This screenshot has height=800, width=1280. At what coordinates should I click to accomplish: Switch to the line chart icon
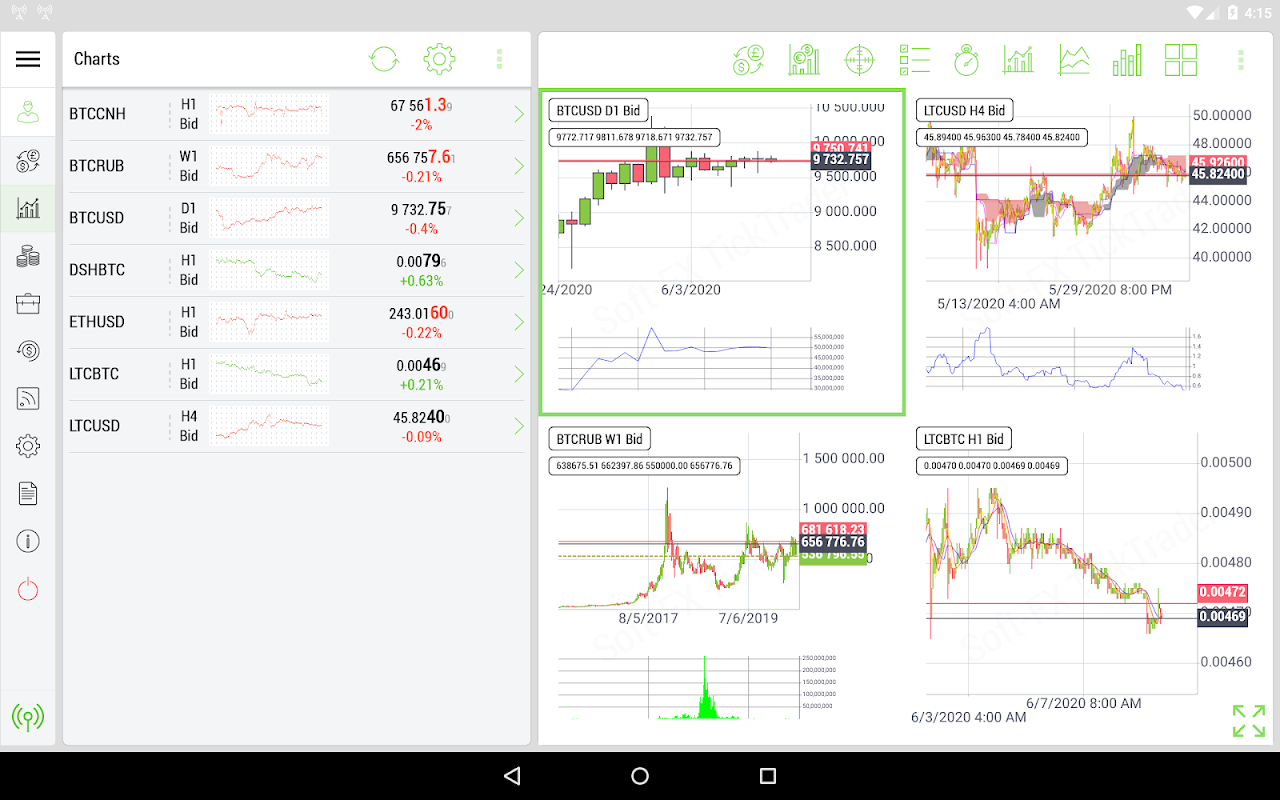tap(1074, 59)
